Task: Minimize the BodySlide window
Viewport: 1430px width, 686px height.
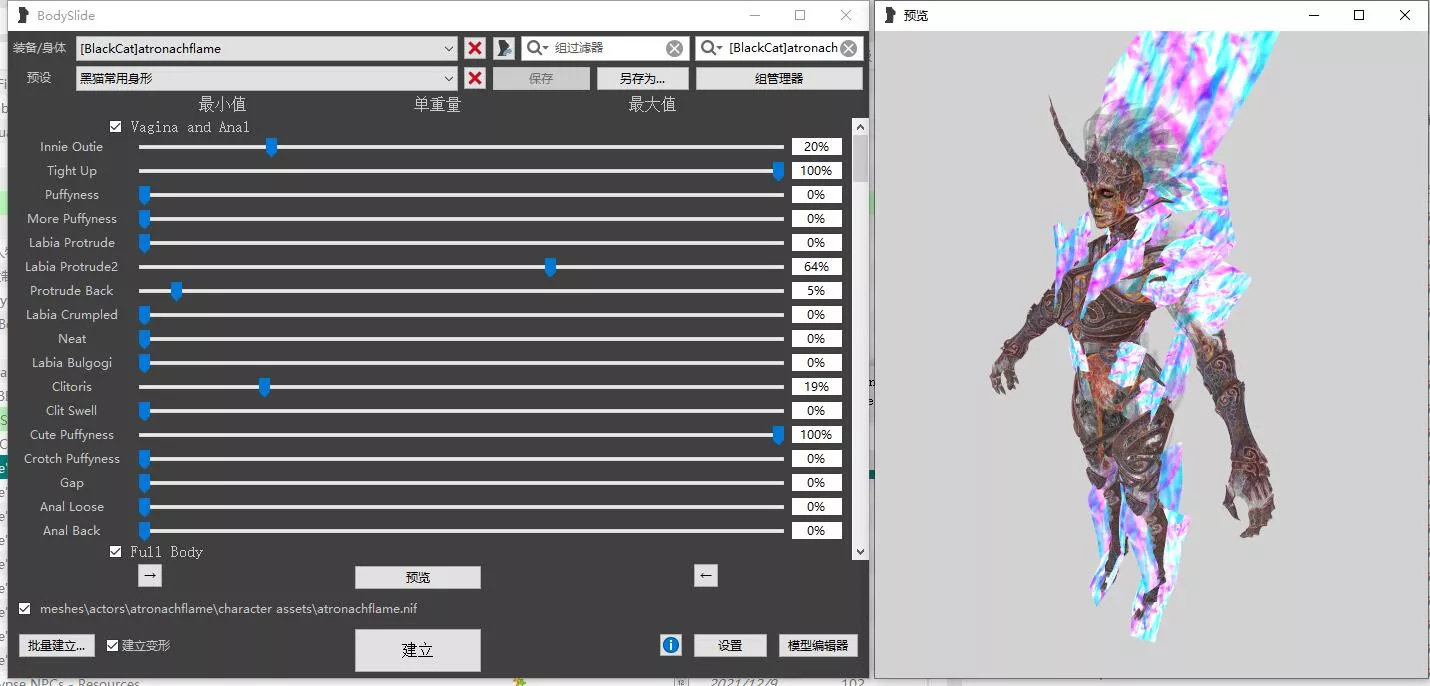Action: [x=753, y=15]
